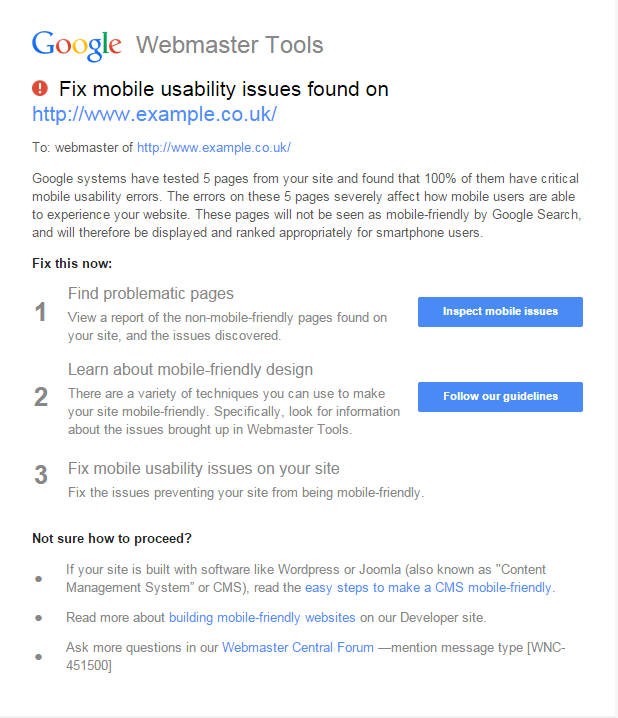This screenshot has width=618, height=718.
Task: Open the large example.co.uk heading link
Action: coord(154,114)
